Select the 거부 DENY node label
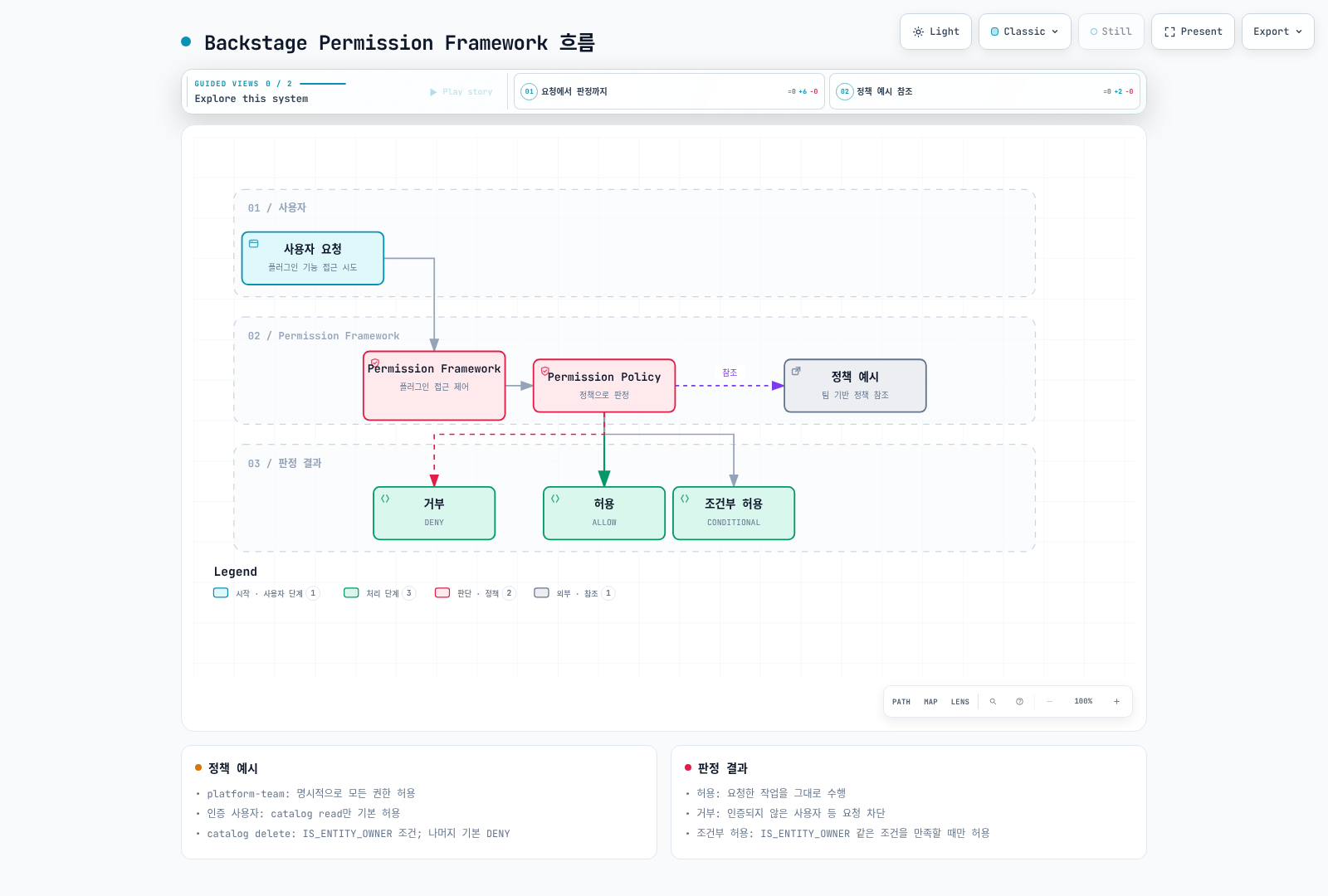 pos(434,523)
